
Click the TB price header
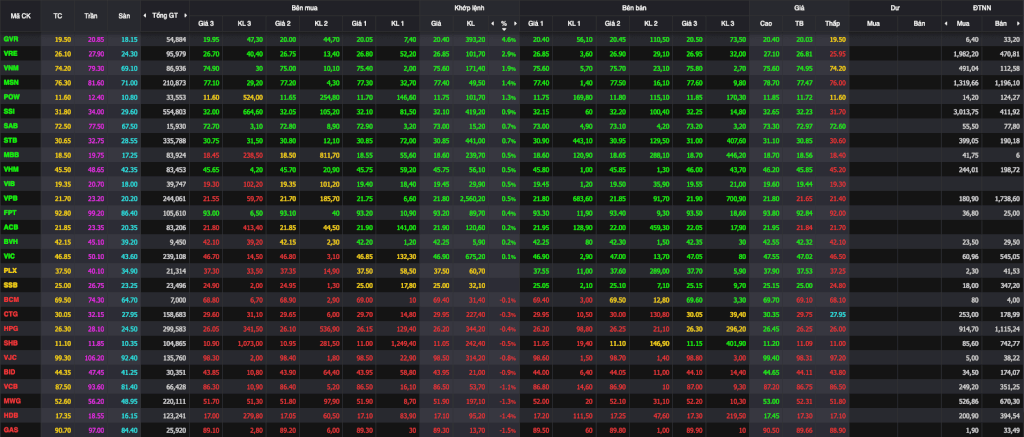[x=799, y=24]
